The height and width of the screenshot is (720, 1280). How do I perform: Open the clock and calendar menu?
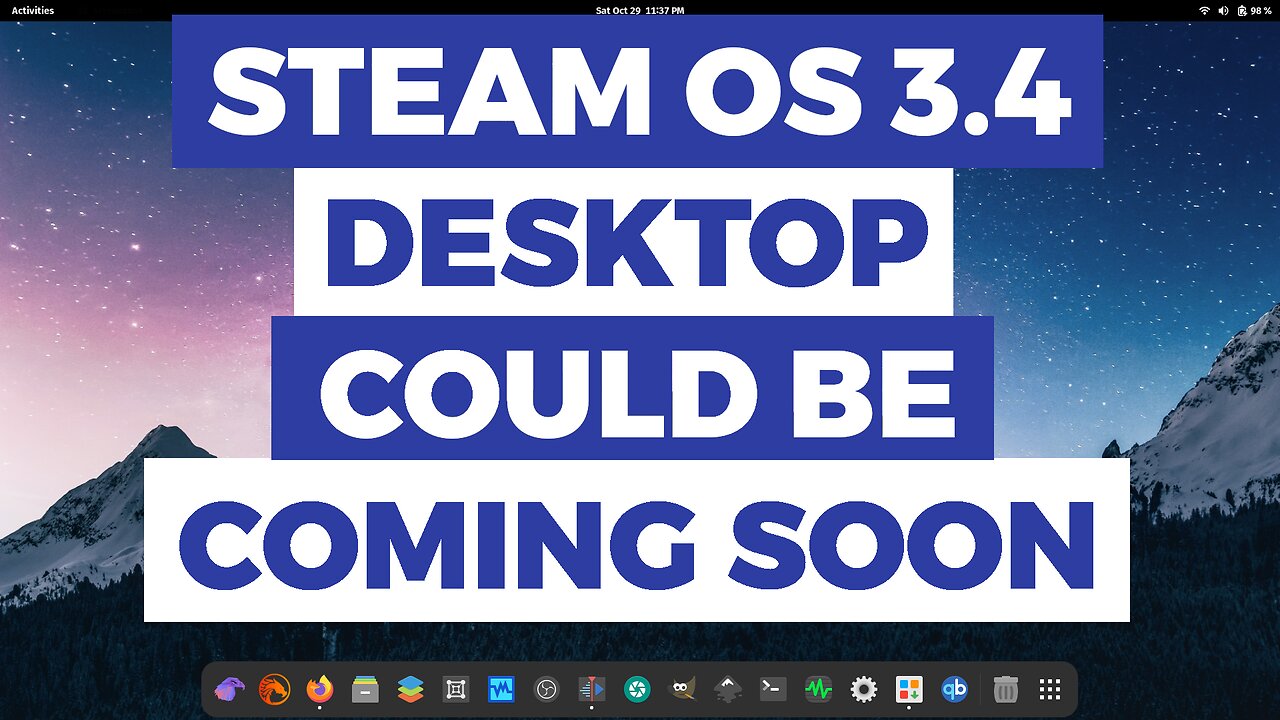(x=640, y=10)
